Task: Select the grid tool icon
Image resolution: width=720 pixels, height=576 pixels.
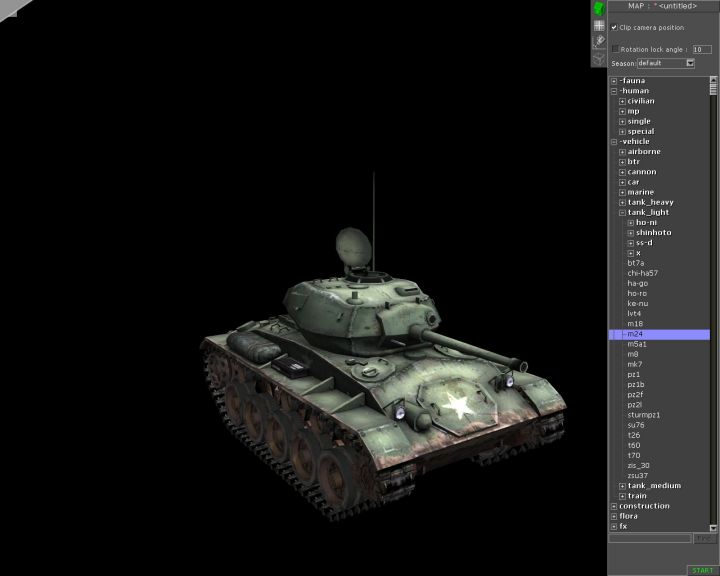Action: point(599,25)
